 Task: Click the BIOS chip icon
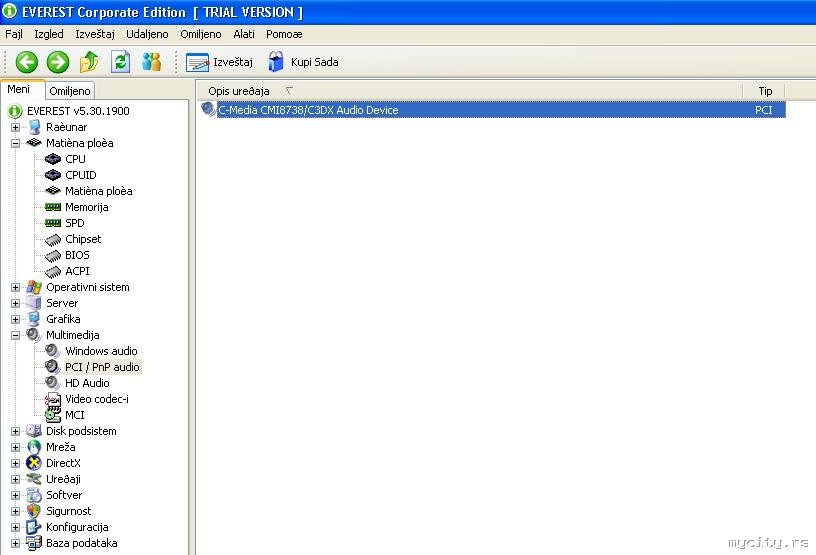pos(53,256)
